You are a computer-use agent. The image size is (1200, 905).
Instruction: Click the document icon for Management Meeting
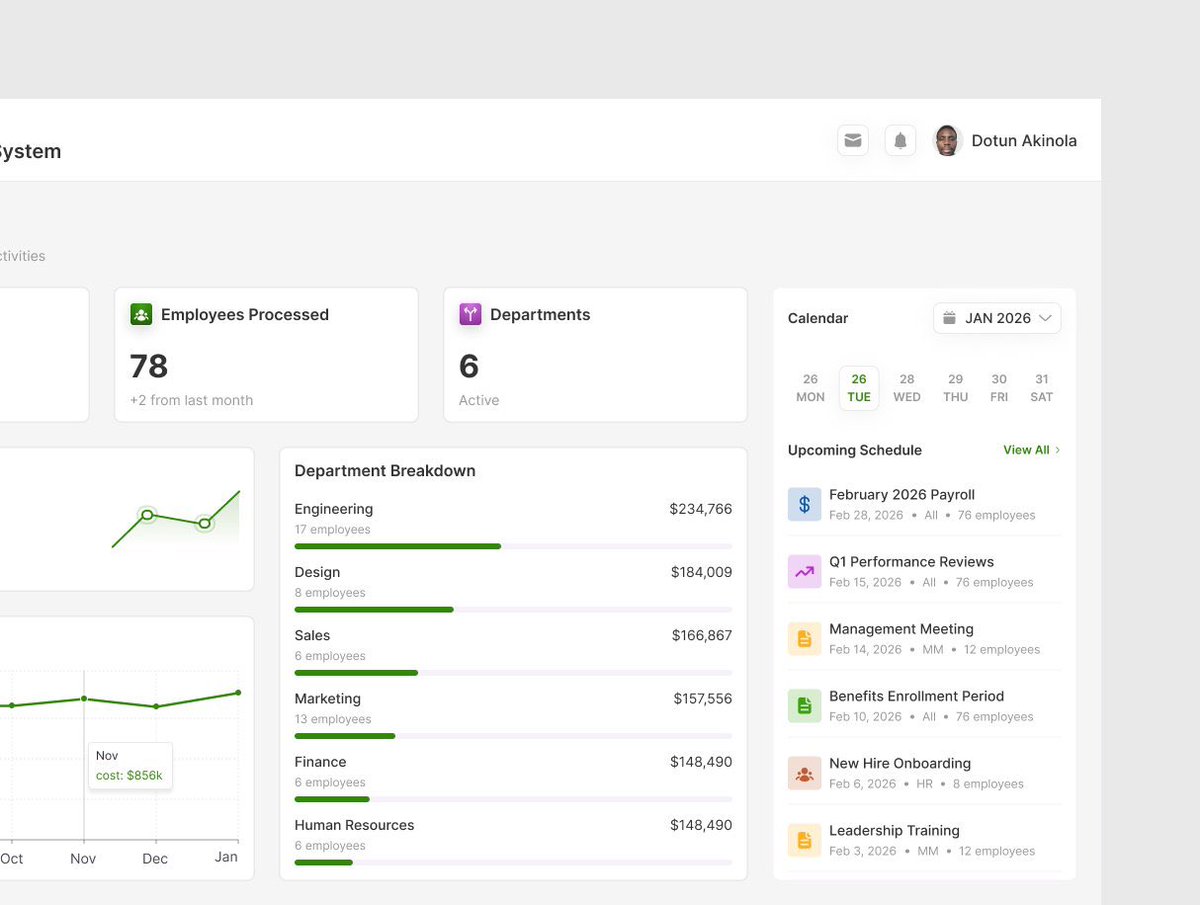[804, 638]
